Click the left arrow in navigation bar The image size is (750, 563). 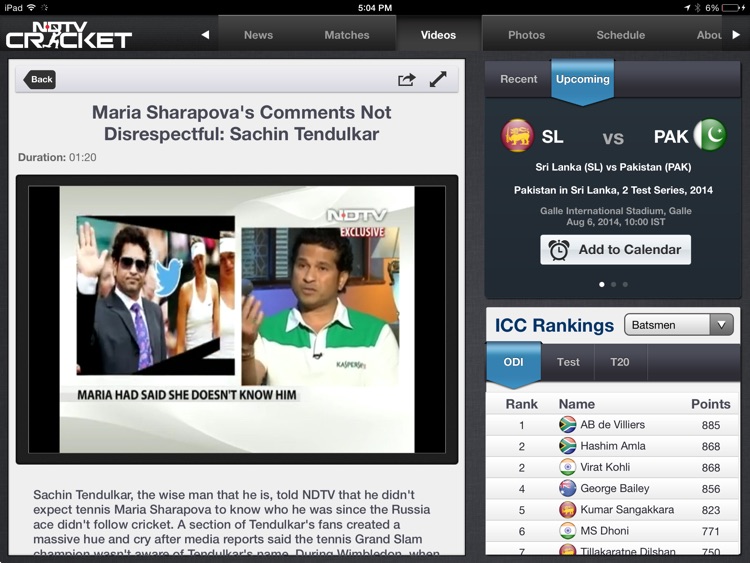point(206,34)
